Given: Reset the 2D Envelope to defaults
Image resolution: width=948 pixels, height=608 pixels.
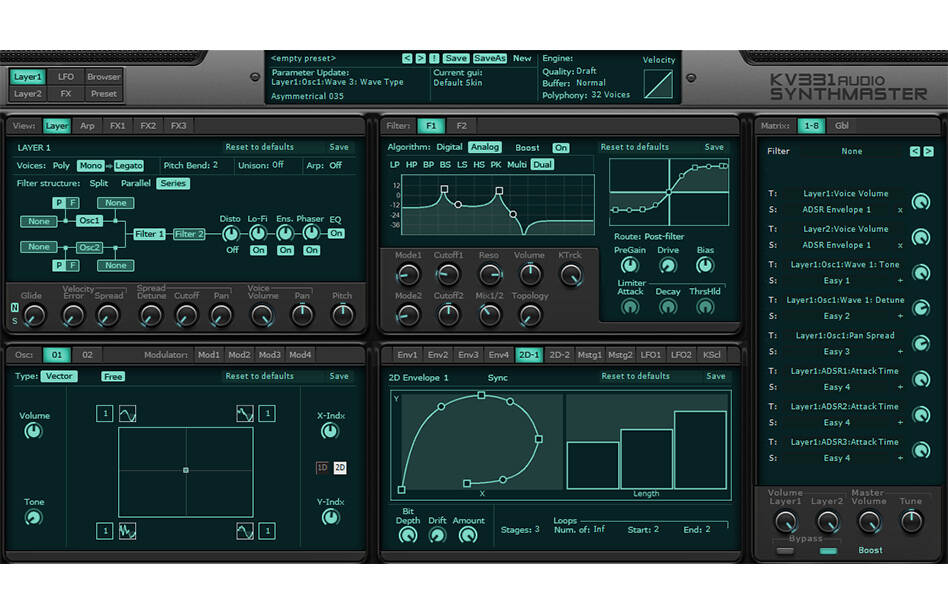Looking at the screenshot, I should pos(635,376).
